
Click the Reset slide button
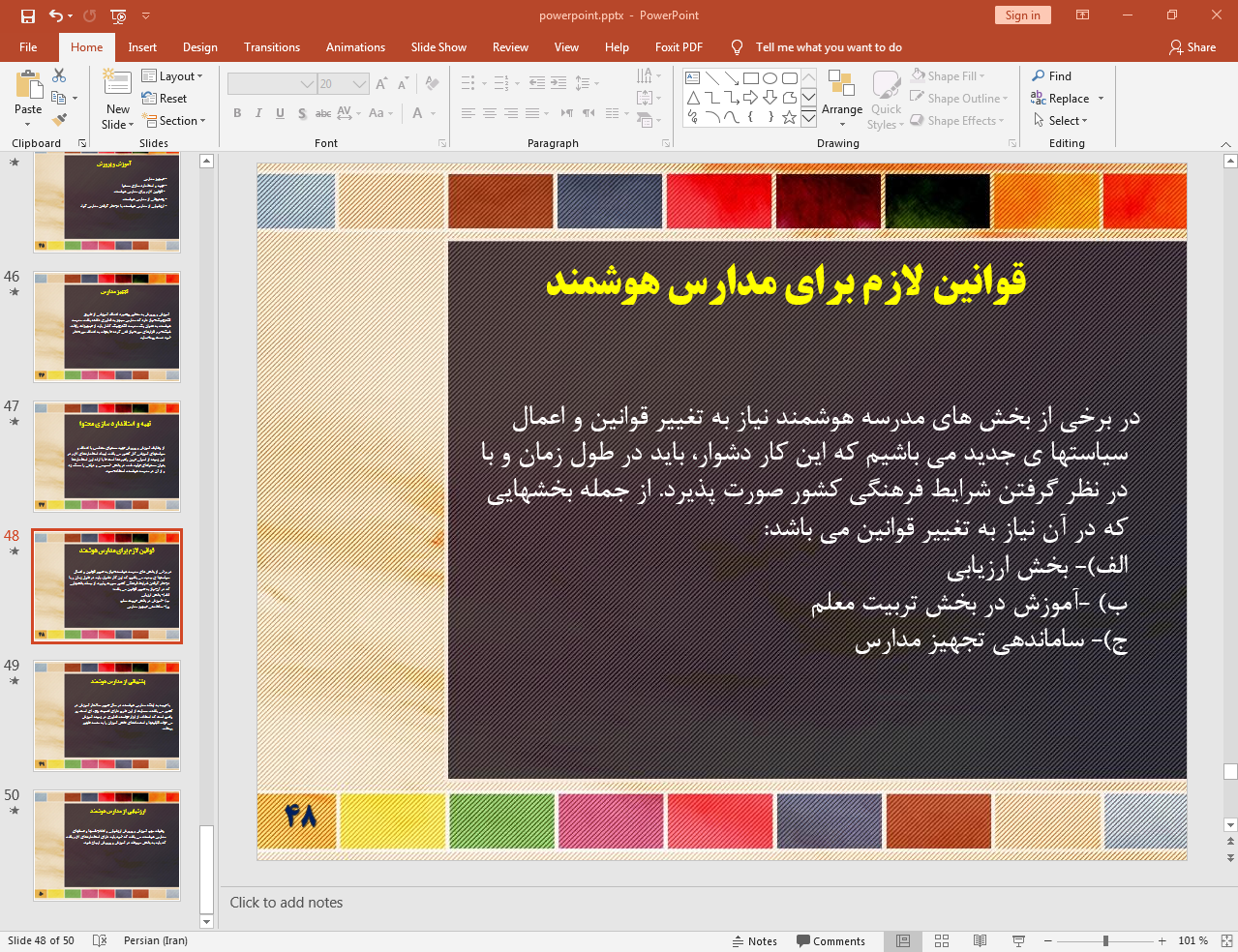click(165, 99)
